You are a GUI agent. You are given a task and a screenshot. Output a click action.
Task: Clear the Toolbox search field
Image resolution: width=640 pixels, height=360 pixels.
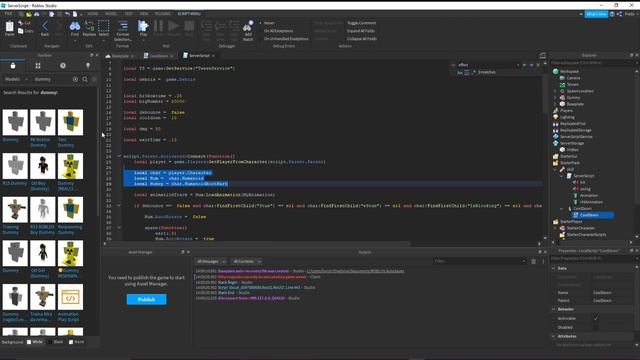click(75, 79)
